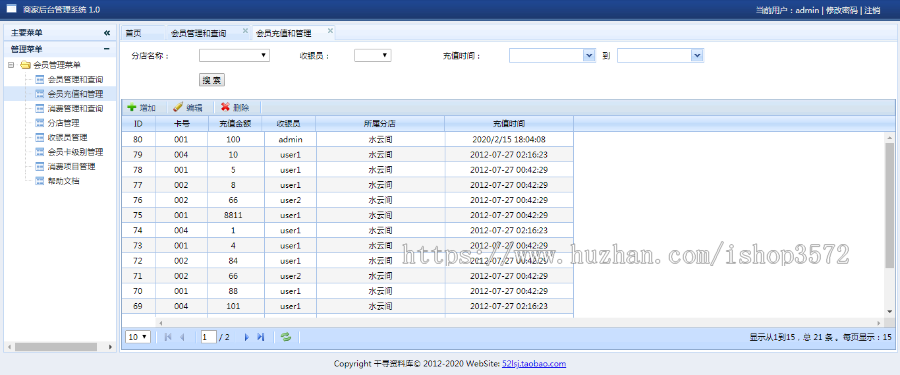Click the 修改密码 link

841,10
